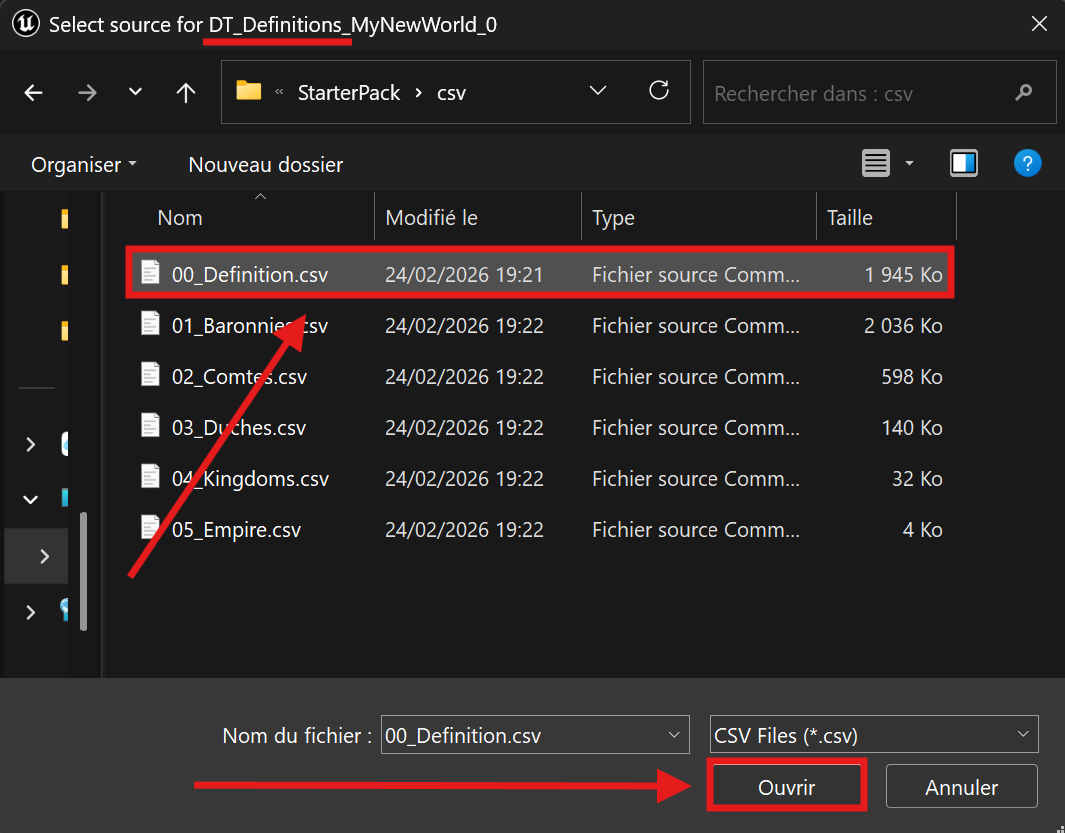Click the Annuler button
This screenshot has height=833, width=1065.
coord(962,787)
